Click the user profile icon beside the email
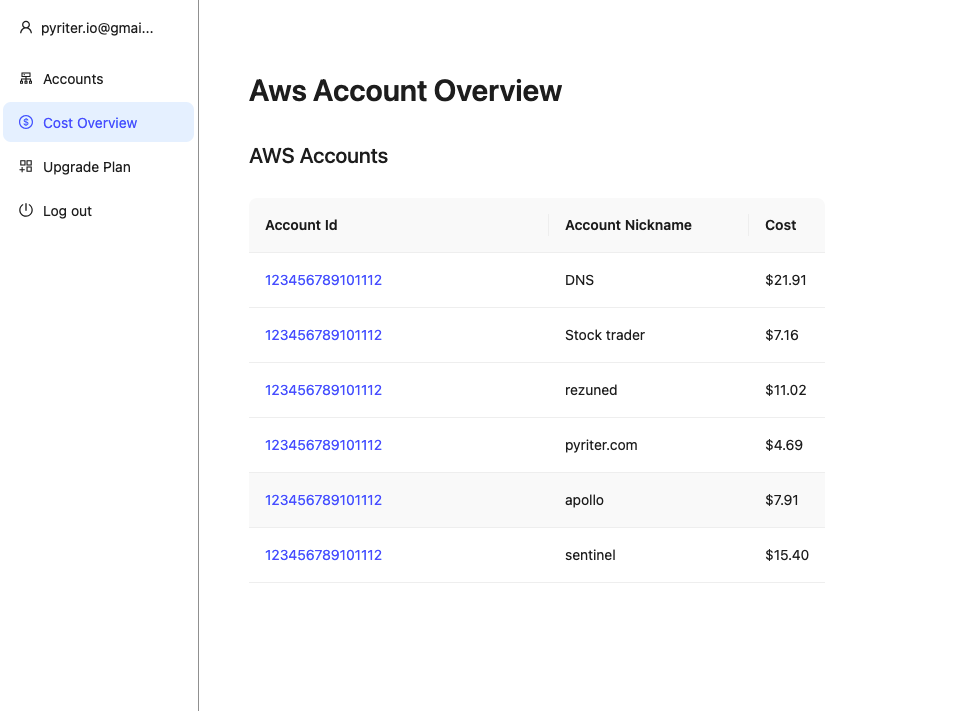 point(26,28)
